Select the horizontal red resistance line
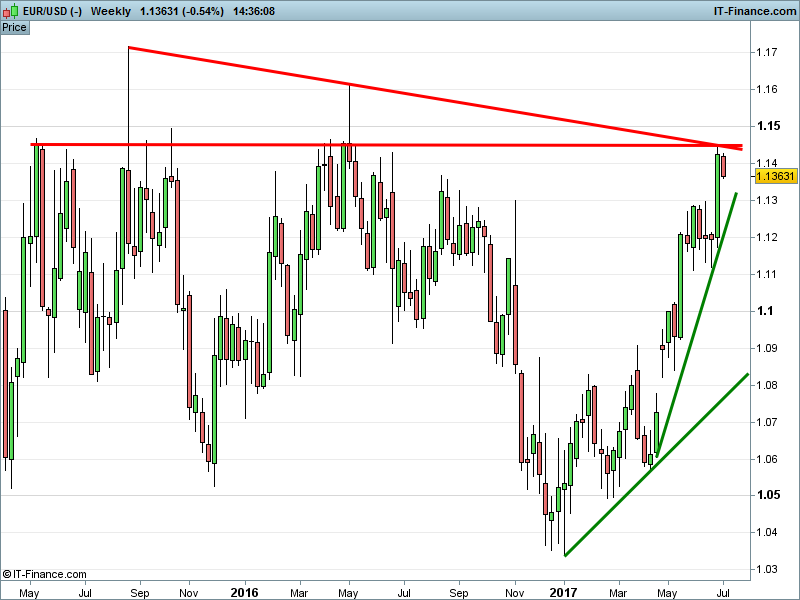This screenshot has width=800, height=600. click(386, 145)
